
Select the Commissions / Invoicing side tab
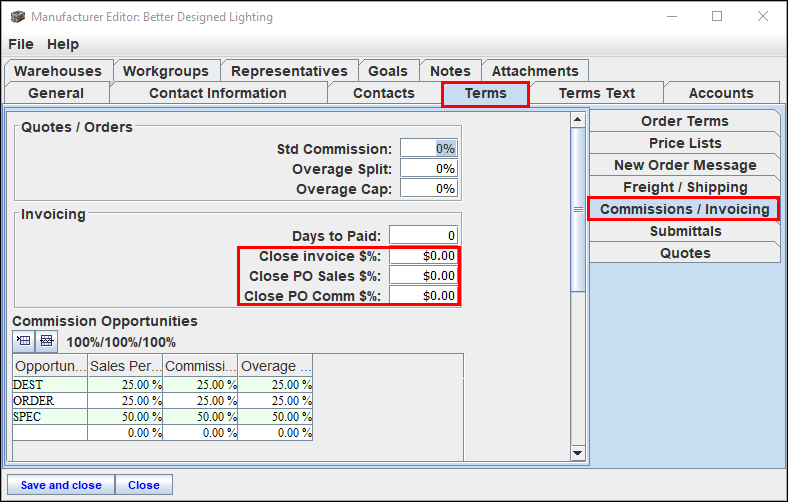(x=684, y=209)
